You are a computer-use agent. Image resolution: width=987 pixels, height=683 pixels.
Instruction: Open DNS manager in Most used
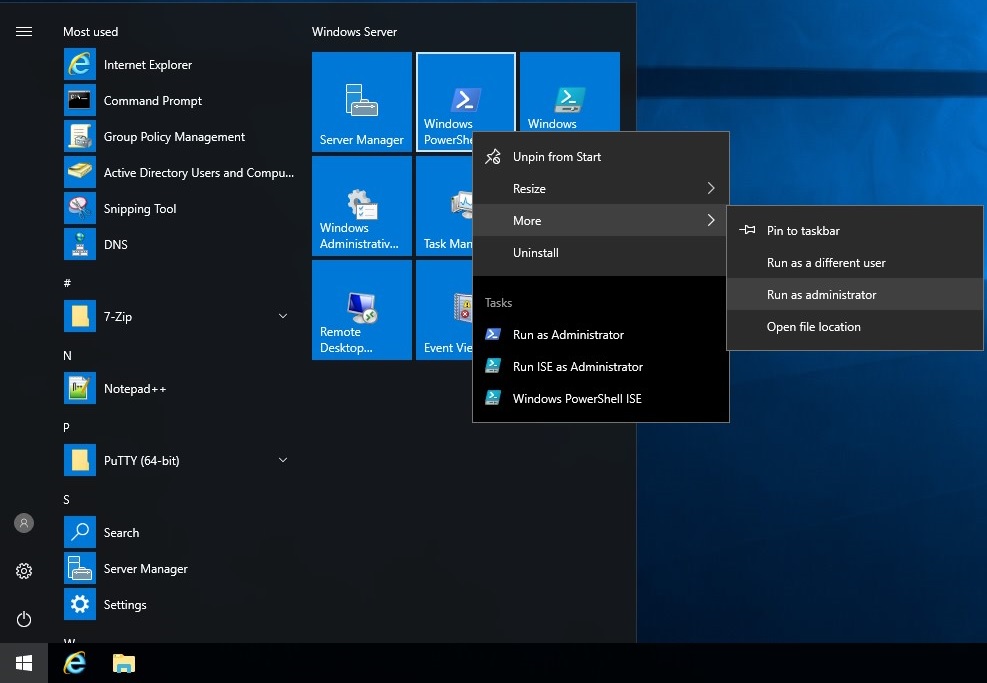click(115, 245)
